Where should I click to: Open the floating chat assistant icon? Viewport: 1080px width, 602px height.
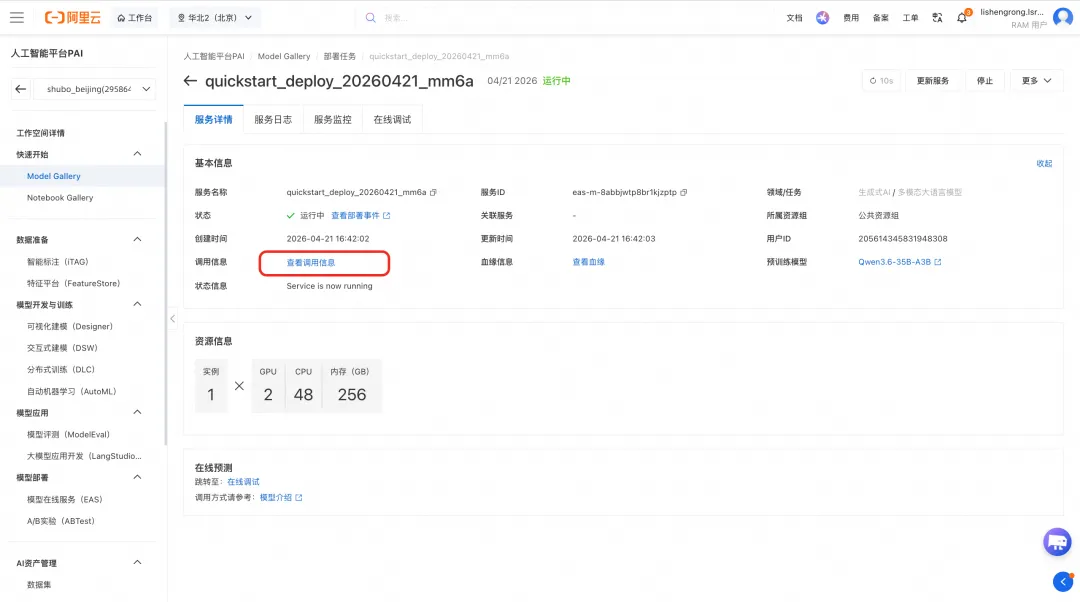tap(1057, 542)
